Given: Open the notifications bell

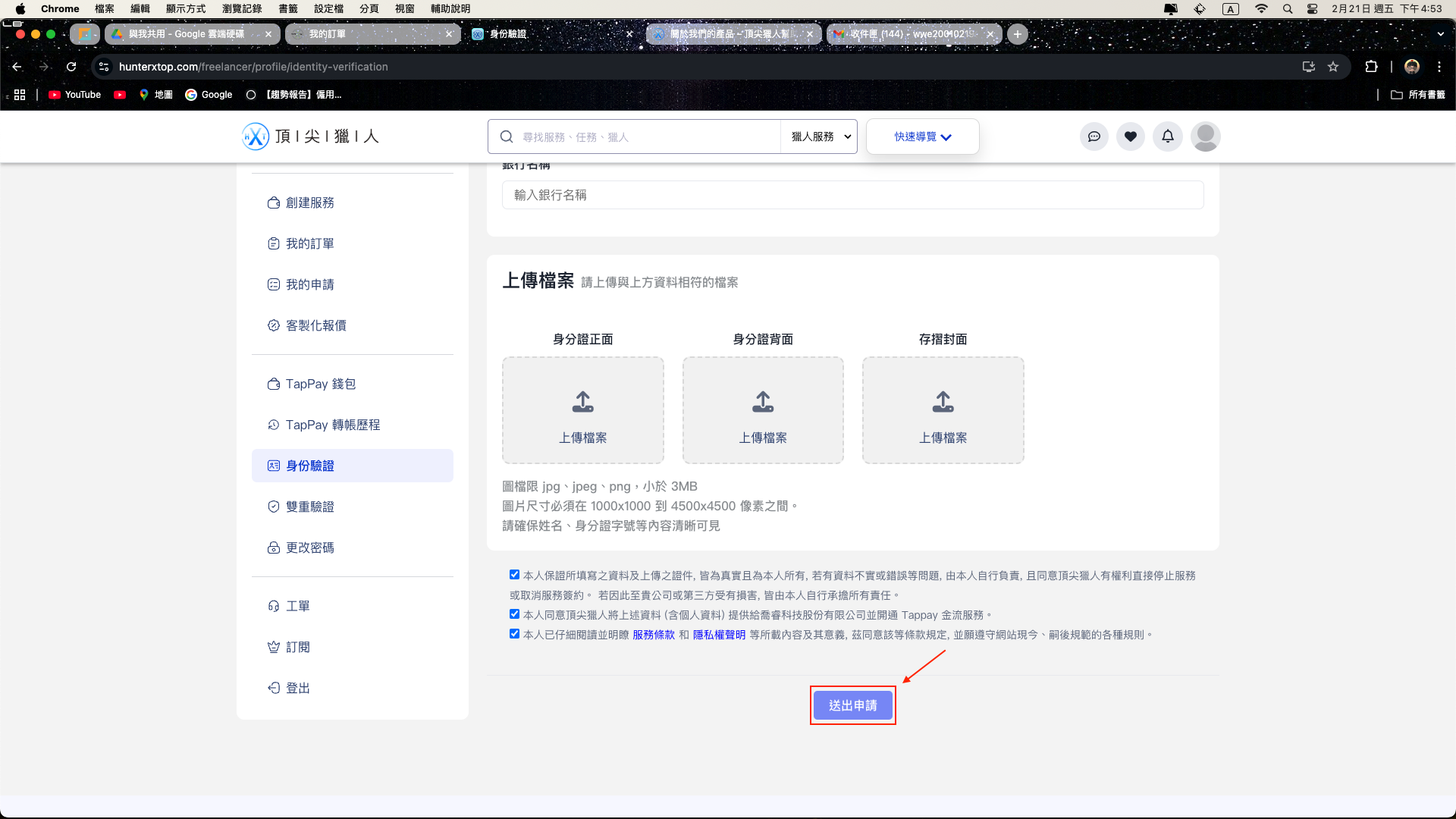Looking at the screenshot, I should [1167, 136].
